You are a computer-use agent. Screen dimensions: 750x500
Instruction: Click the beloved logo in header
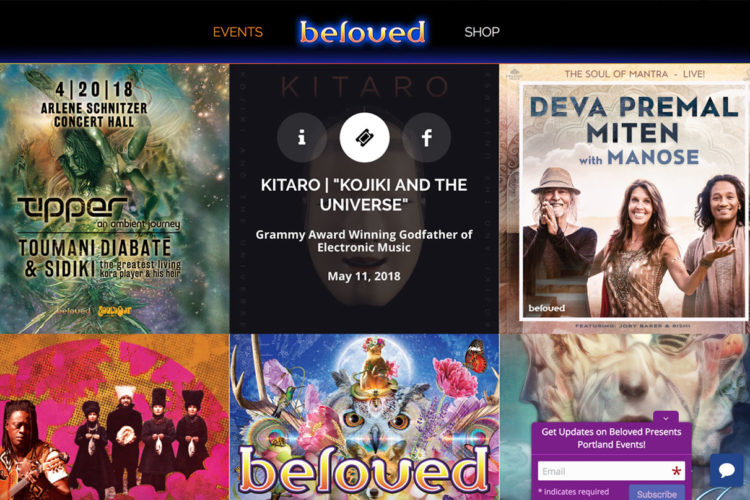363,32
